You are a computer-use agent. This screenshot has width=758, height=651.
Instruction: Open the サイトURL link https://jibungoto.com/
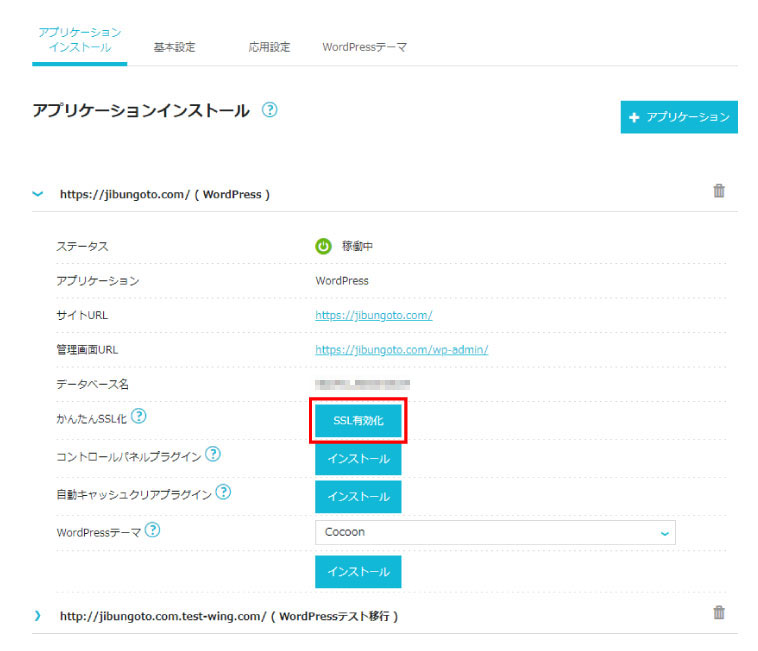(x=373, y=315)
